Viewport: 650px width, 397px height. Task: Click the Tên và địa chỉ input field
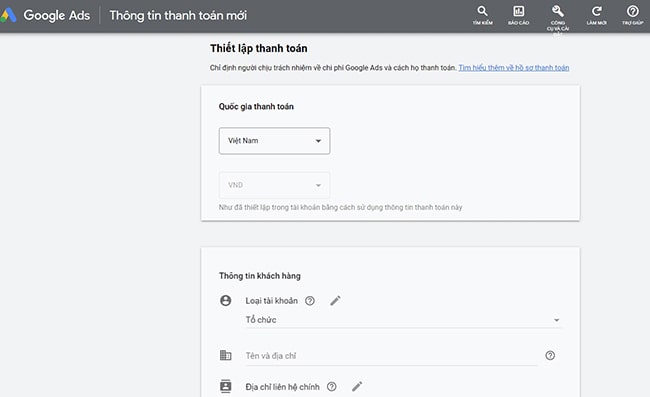(391, 356)
